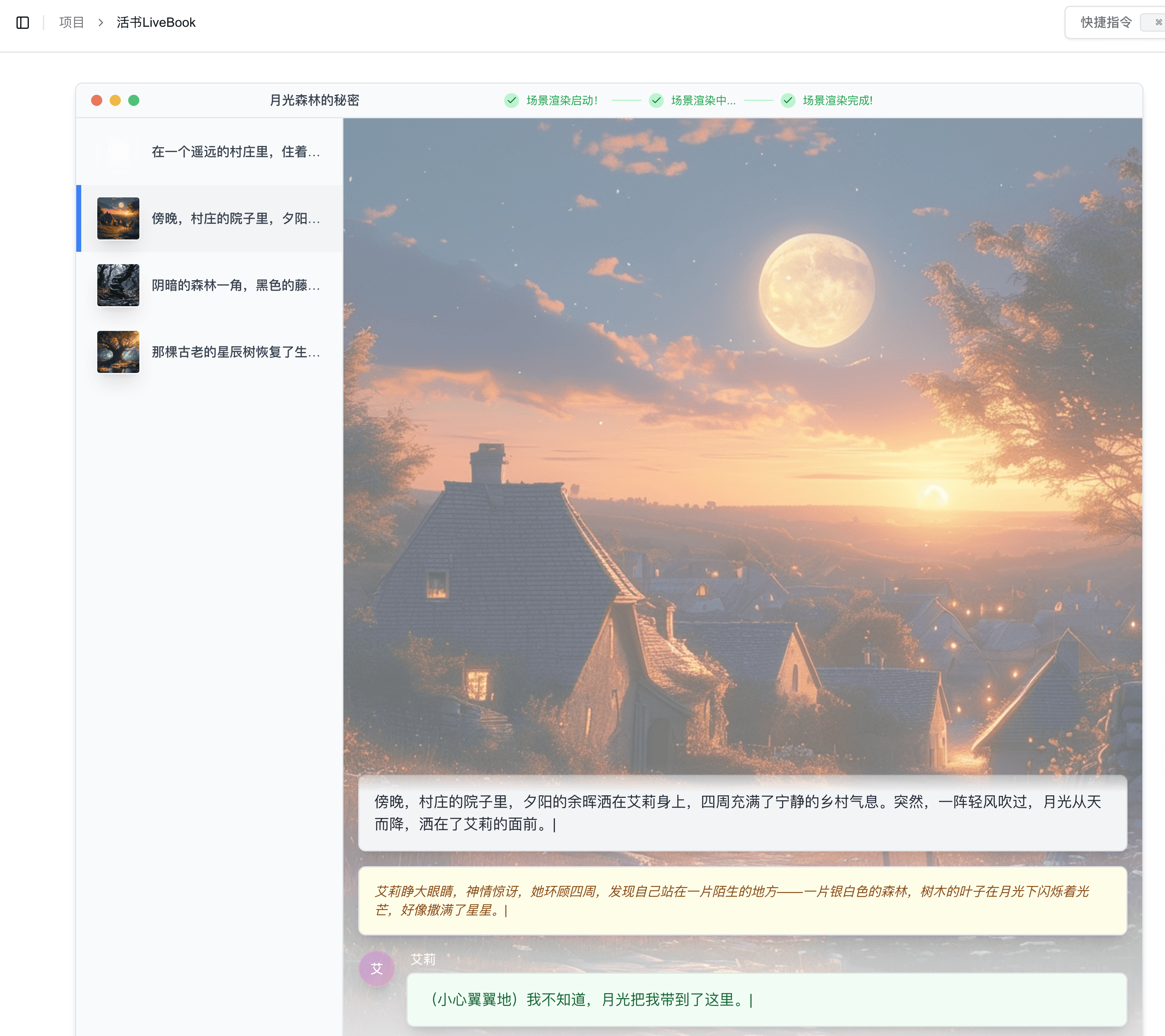This screenshot has width=1165, height=1036.
Task: Open the 项目 breadcrumb link
Action: click(x=71, y=23)
